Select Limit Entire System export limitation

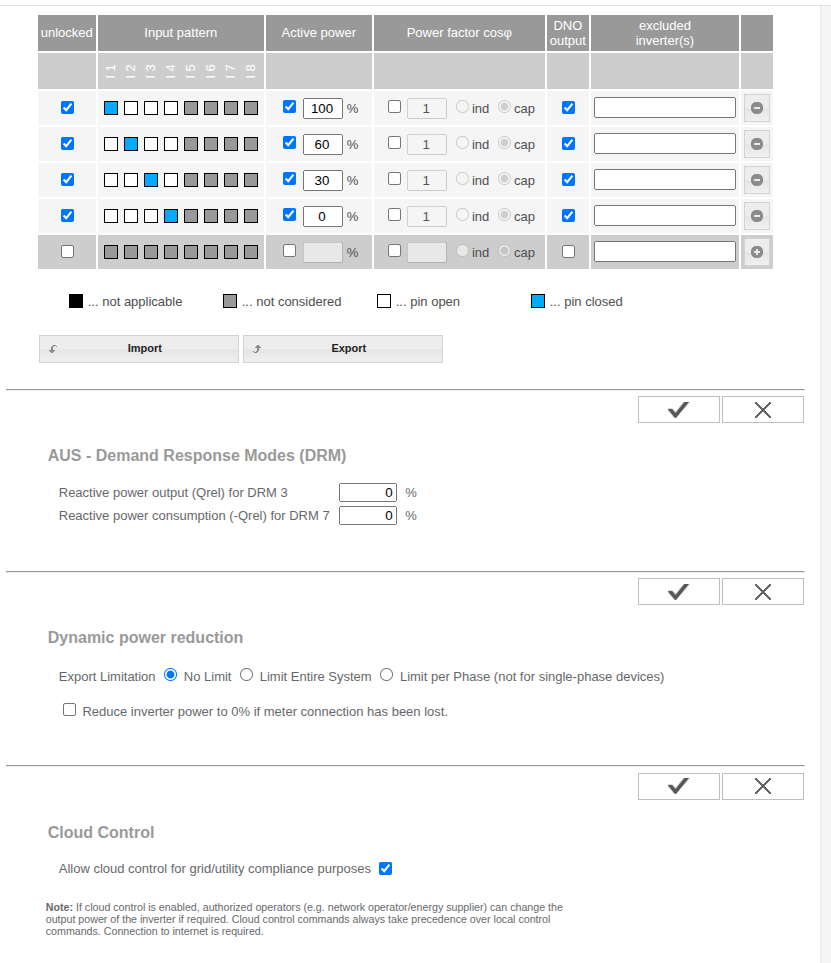click(247, 676)
